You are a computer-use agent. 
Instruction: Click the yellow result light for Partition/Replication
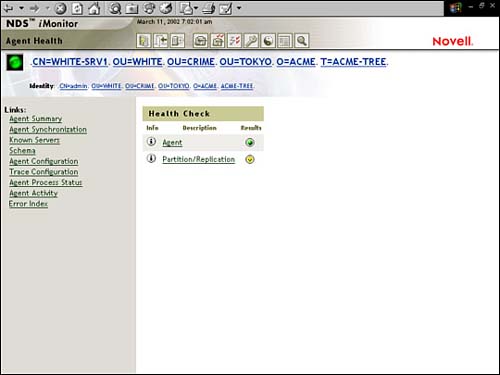[x=250, y=159]
